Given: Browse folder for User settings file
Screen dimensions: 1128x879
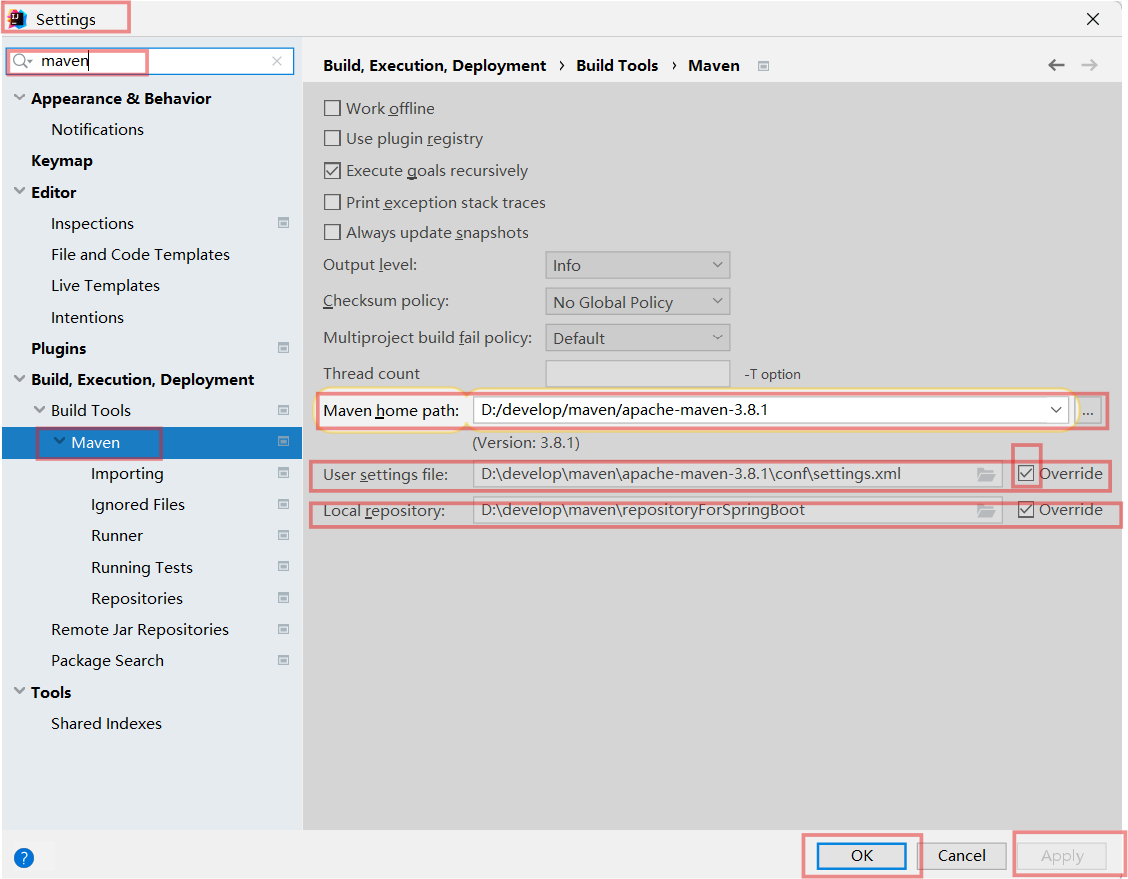Looking at the screenshot, I should (x=986, y=474).
